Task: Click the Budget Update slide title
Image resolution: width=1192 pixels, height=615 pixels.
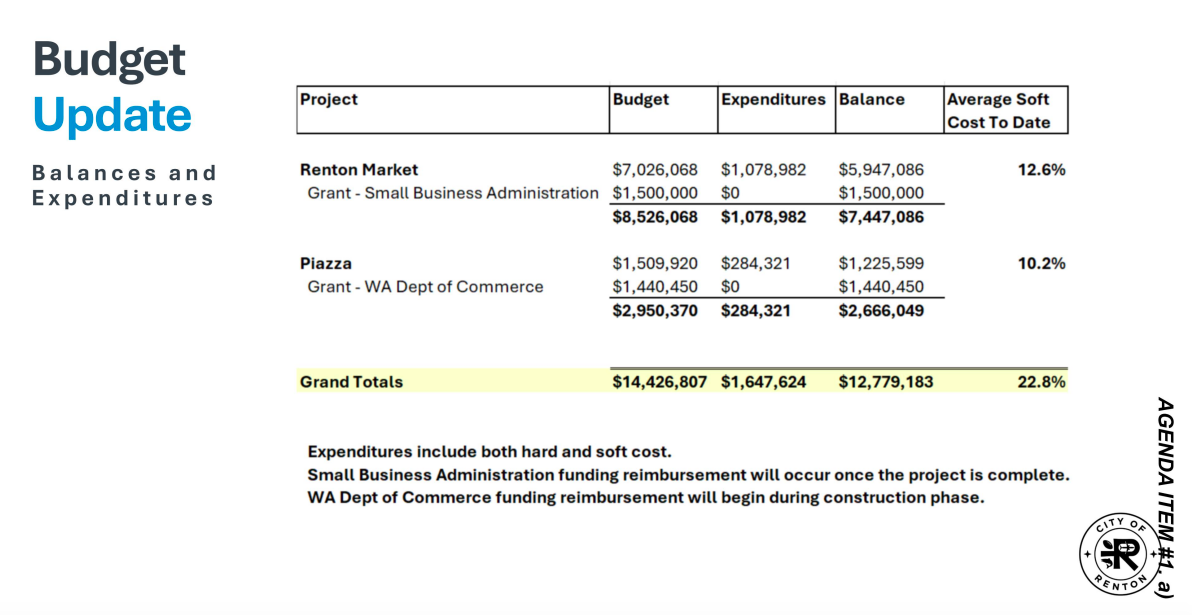Action: pos(111,87)
